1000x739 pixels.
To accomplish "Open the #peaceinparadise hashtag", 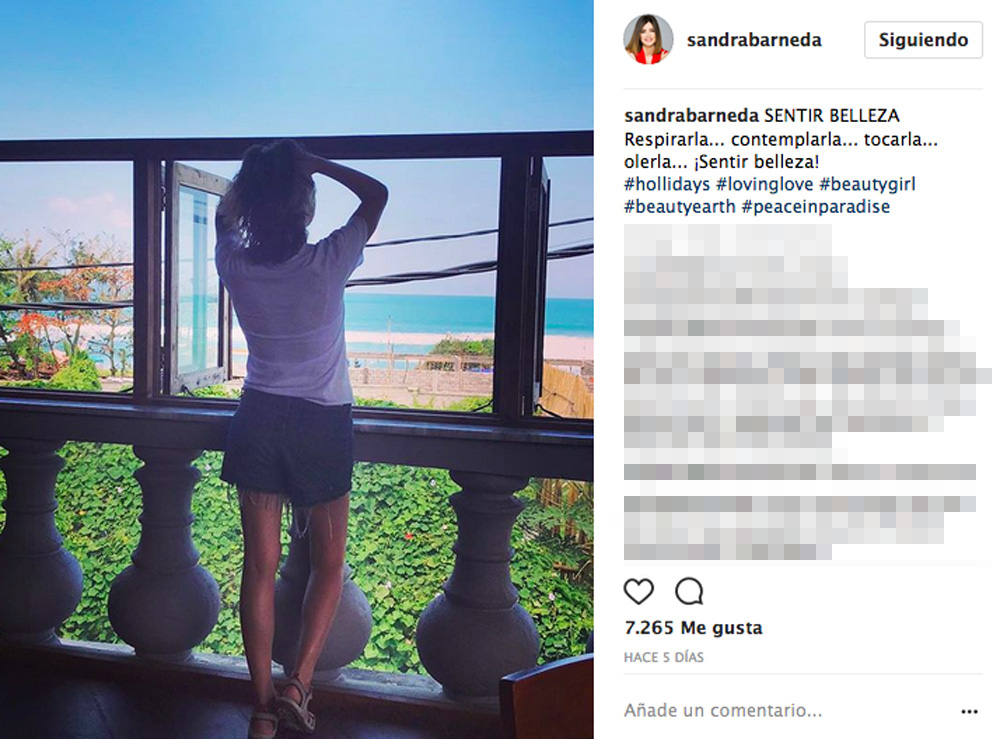I will [x=816, y=207].
